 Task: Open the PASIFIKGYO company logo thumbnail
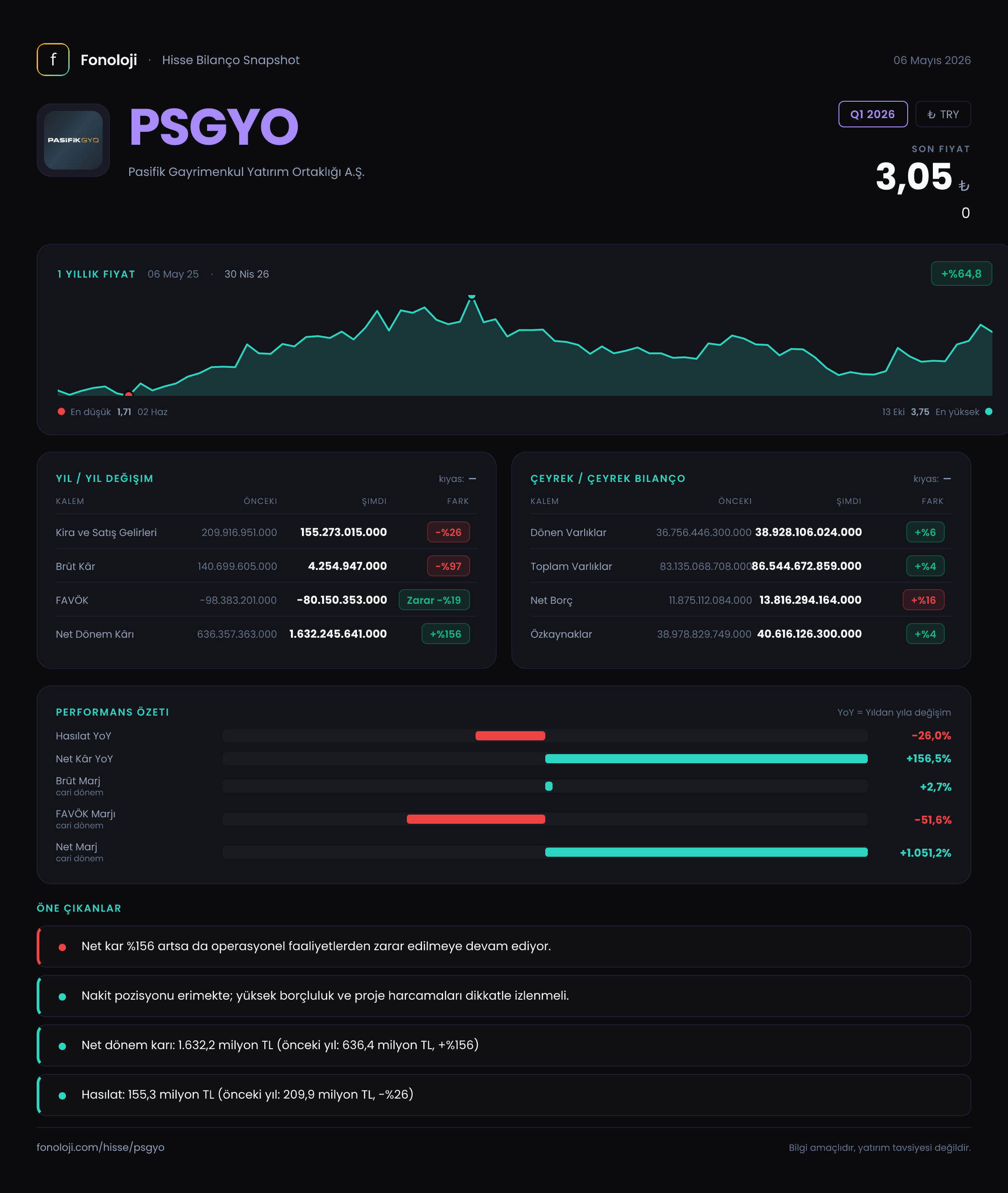(x=73, y=140)
